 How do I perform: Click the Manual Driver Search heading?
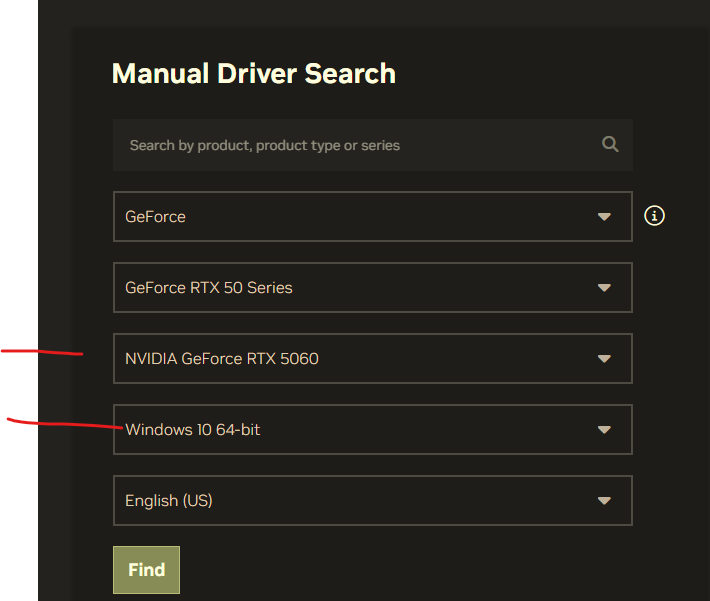(254, 74)
